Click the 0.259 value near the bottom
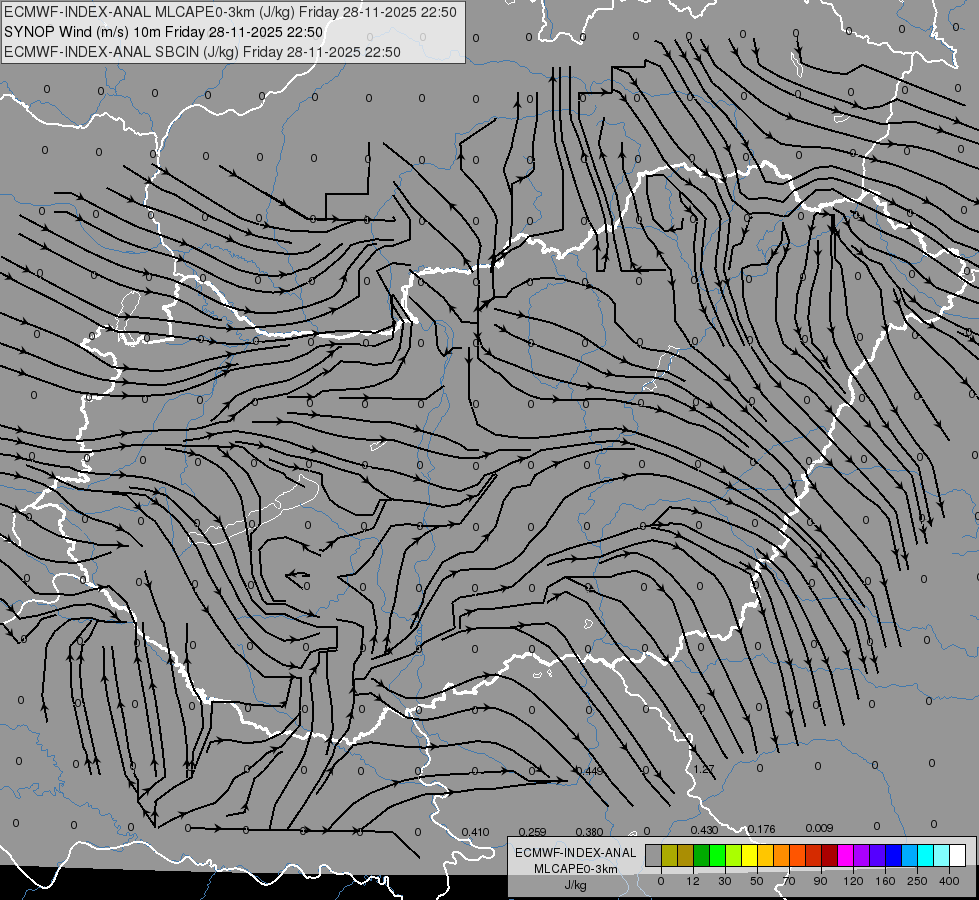Viewport: 979px width, 900px height. [533, 832]
